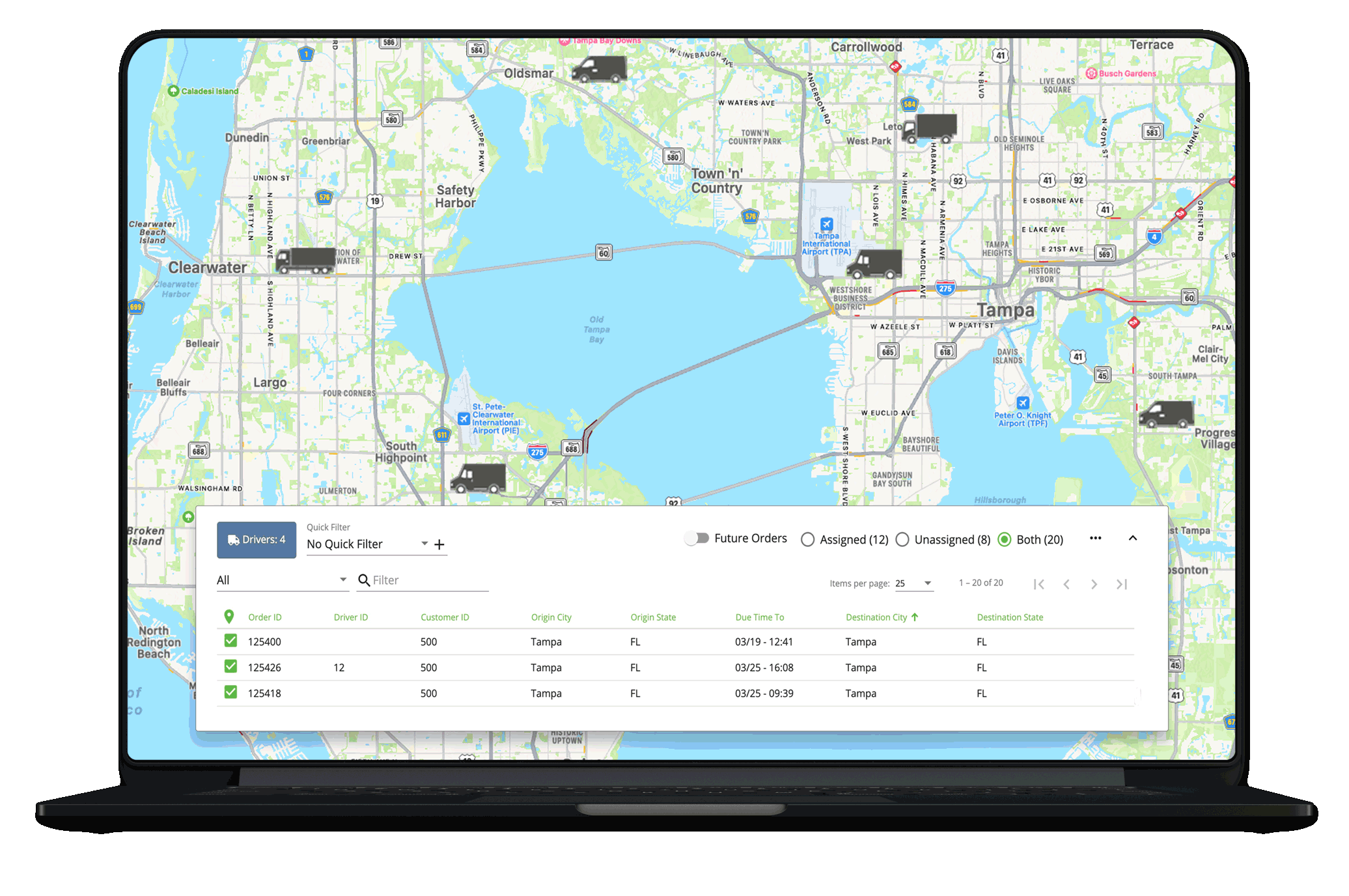Image resolution: width=1349 pixels, height=896 pixels.
Task: Uncheck order 125400's checkbox
Action: tap(230, 641)
